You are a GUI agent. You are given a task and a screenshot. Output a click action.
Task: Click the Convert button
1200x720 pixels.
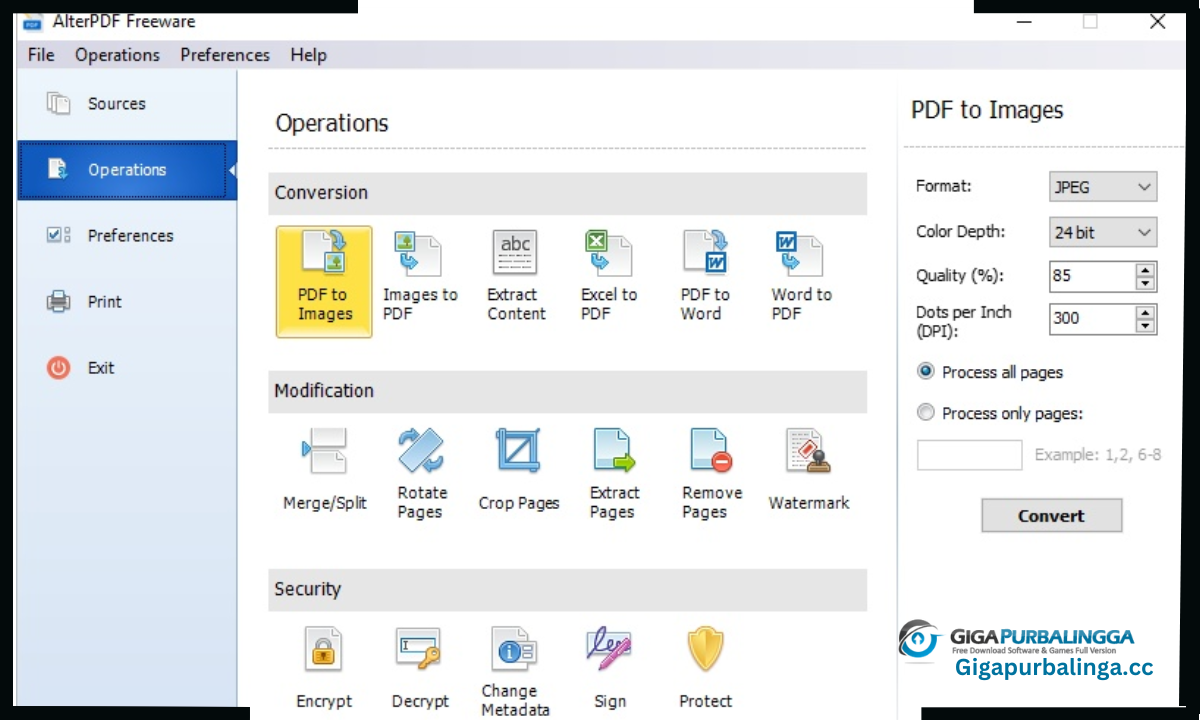click(1051, 516)
